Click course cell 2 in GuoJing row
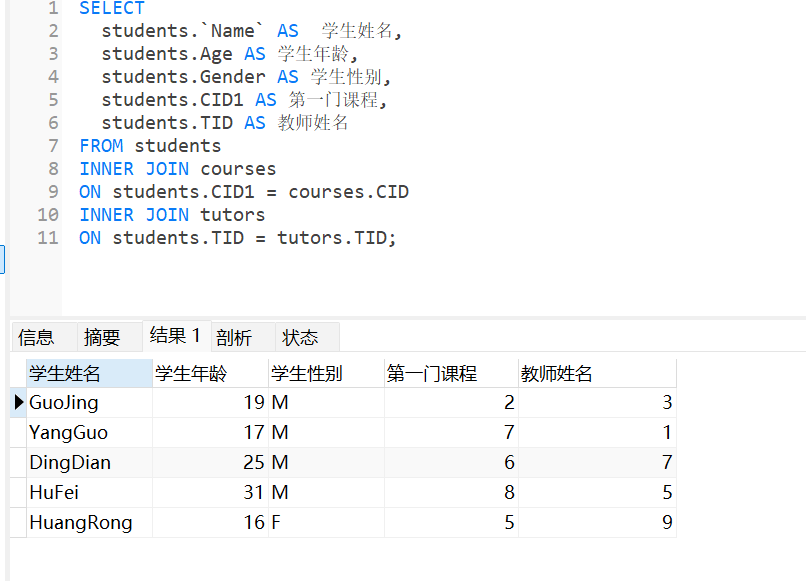Viewport: 806px width, 581px height. coord(451,403)
